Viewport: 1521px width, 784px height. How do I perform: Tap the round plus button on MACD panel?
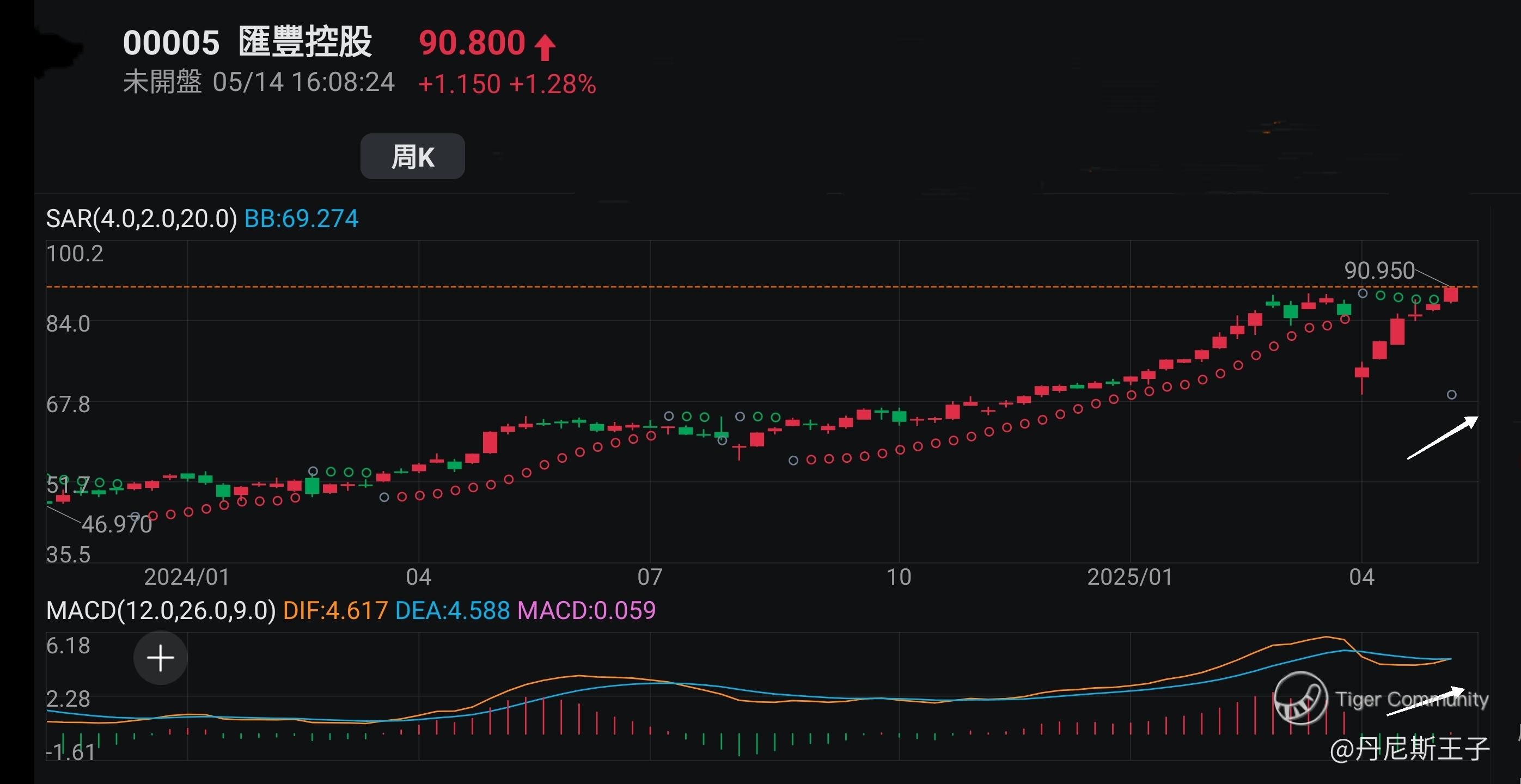(160, 658)
